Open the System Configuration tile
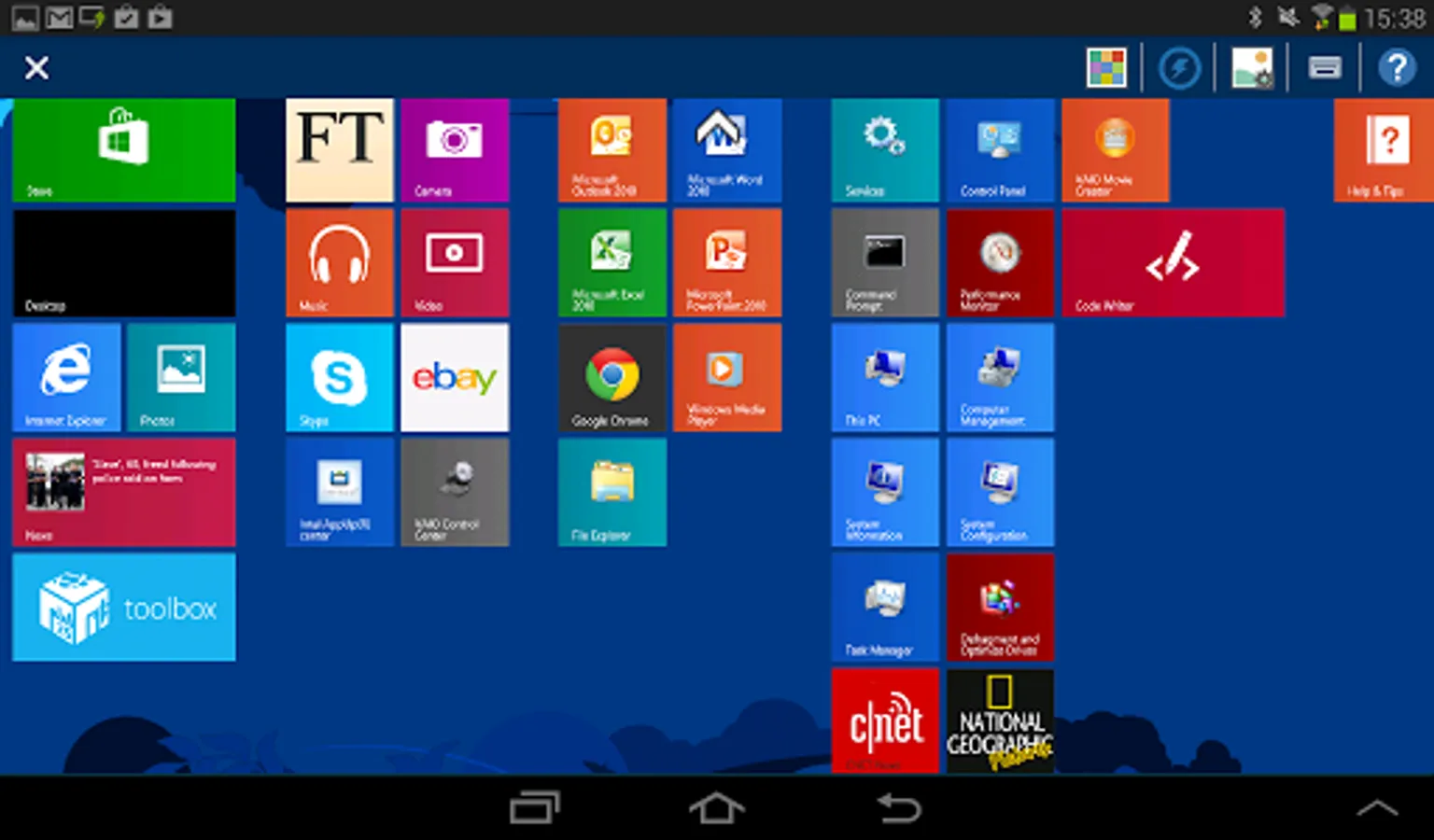The height and width of the screenshot is (840, 1434). pyautogui.click(x=1000, y=493)
